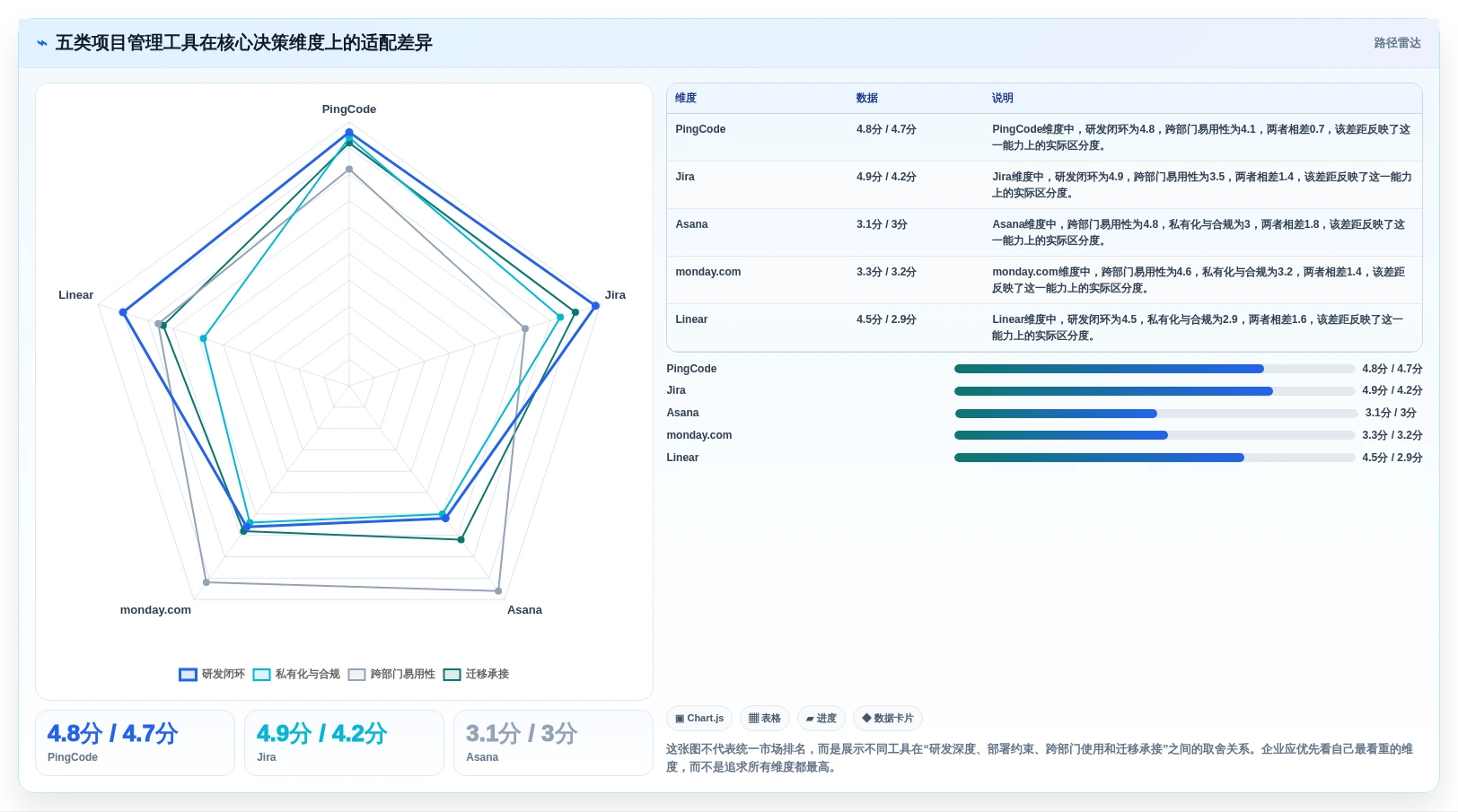
Task: Click the 跨部门易用性 data point at monday.com vertex
Action: coord(206,582)
